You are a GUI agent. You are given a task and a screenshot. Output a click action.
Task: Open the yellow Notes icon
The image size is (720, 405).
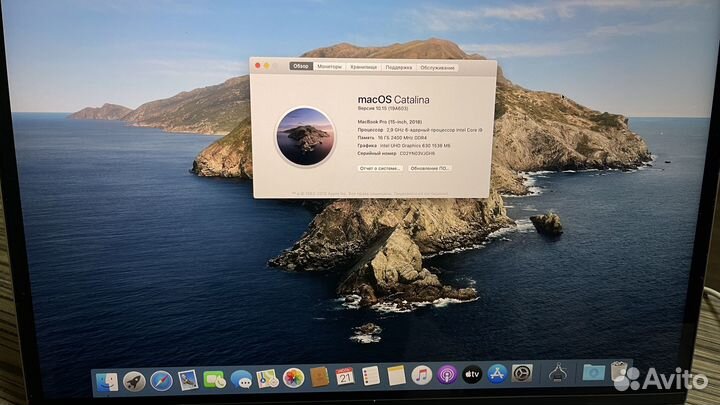pyautogui.click(x=396, y=376)
